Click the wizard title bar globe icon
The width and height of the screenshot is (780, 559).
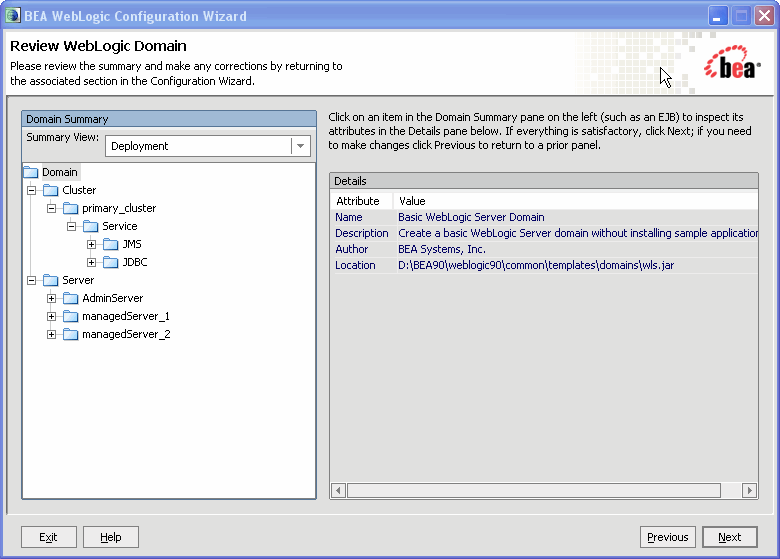tap(13, 16)
